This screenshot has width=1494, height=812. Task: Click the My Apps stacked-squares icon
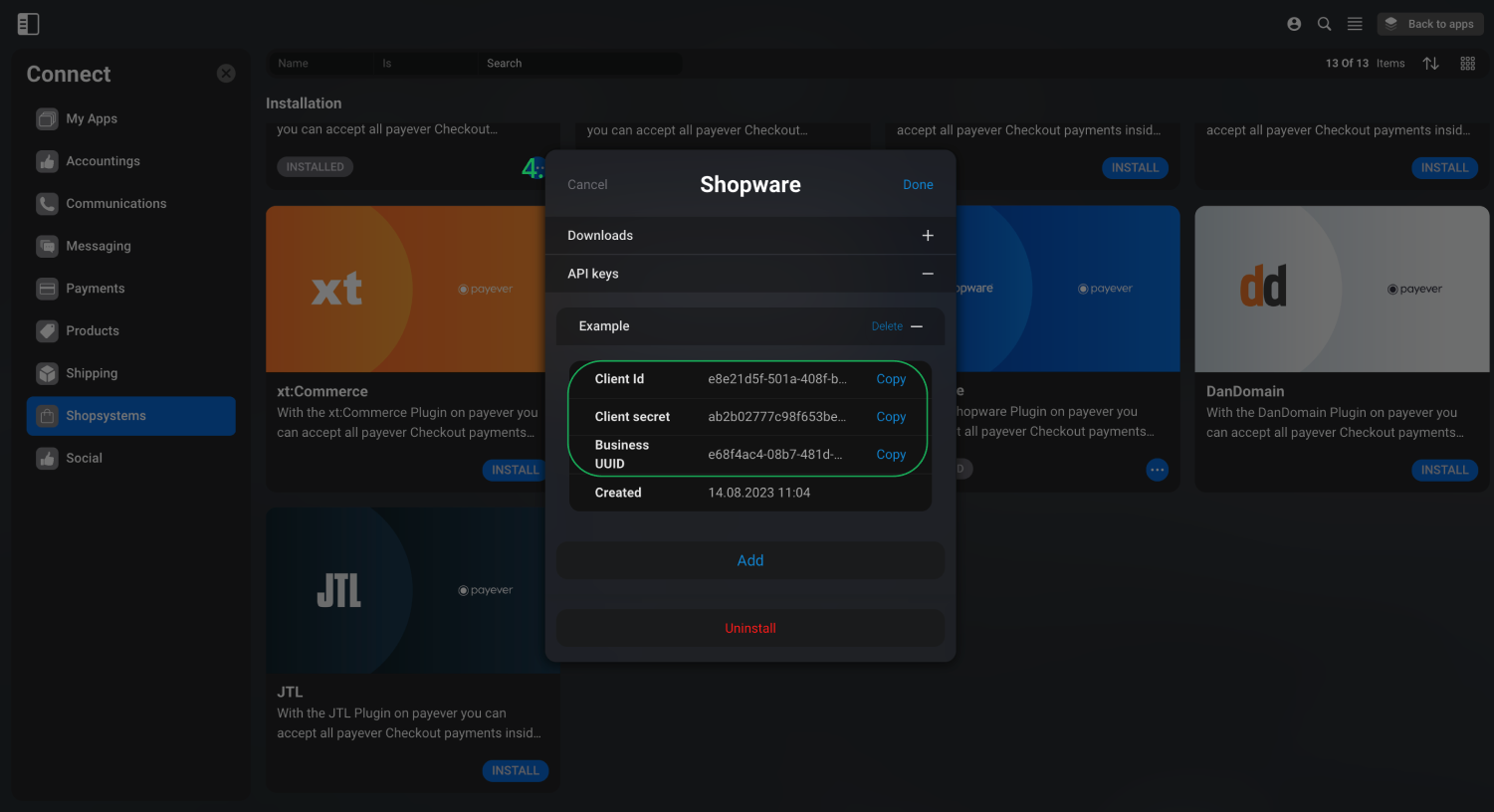pyautogui.click(x=47, y=118)
